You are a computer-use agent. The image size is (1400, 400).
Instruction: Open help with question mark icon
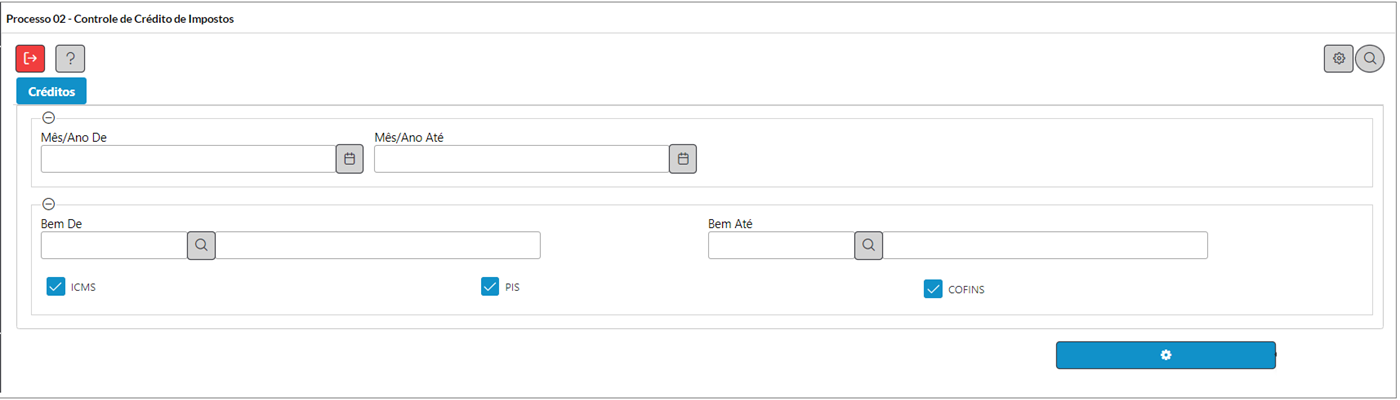click(x=70, y=58)
